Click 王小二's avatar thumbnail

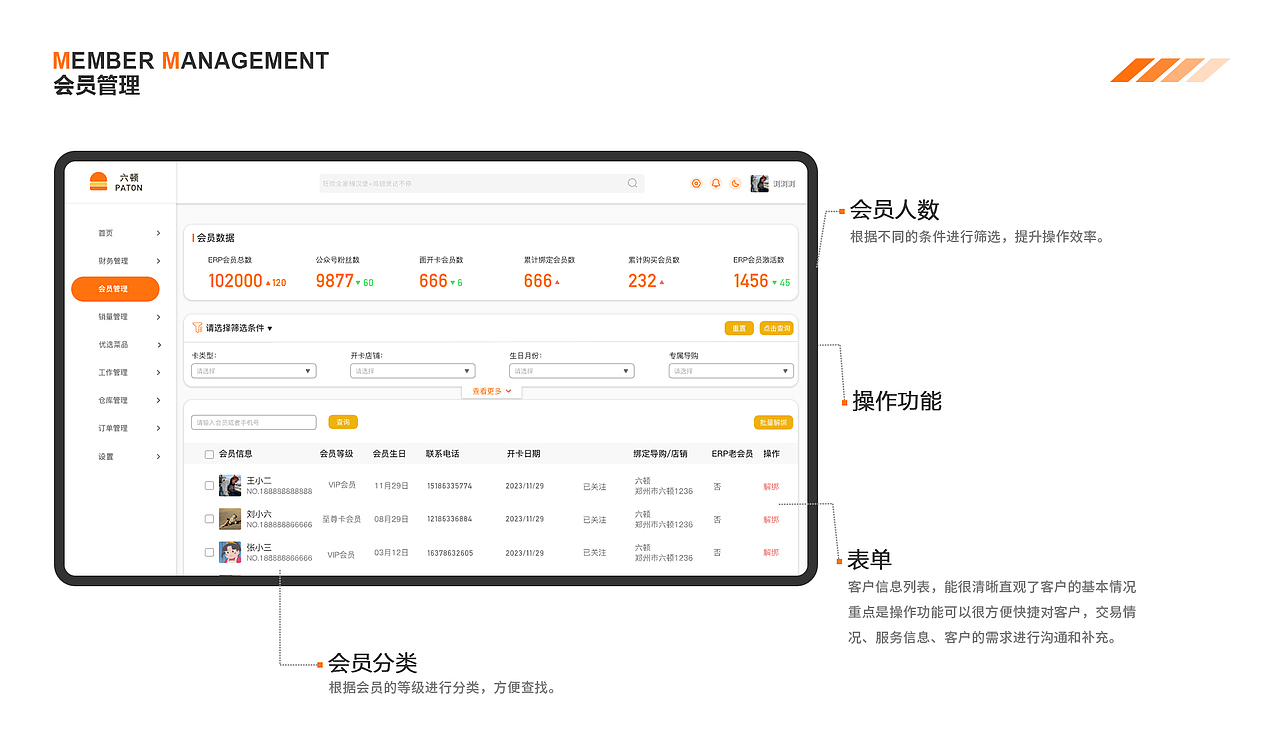pos(230,486)
